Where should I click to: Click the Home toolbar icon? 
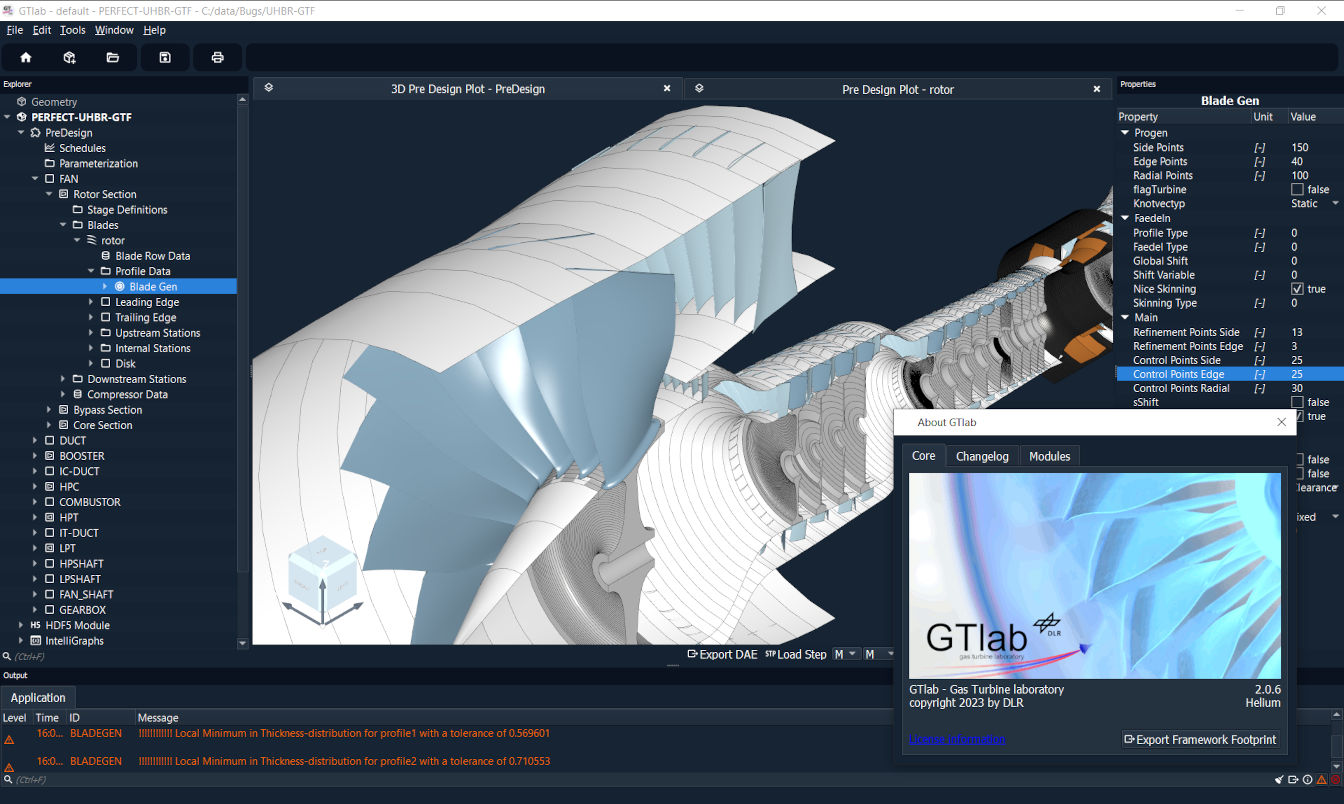point(26,58)
